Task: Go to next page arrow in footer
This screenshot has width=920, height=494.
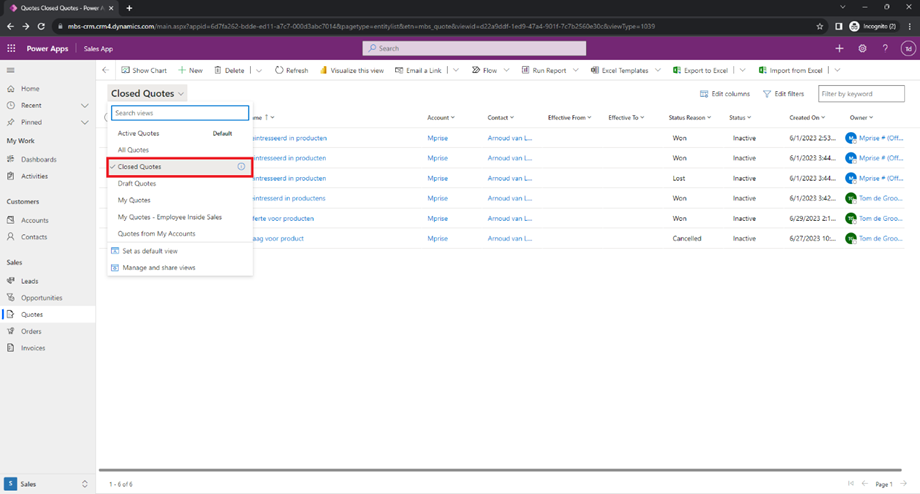Action: [904, 484]
